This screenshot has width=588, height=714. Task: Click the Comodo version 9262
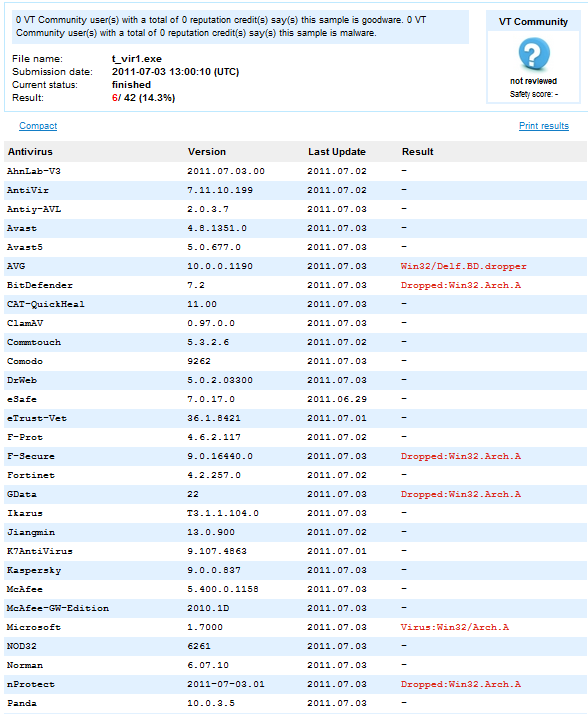coord(199,362)
